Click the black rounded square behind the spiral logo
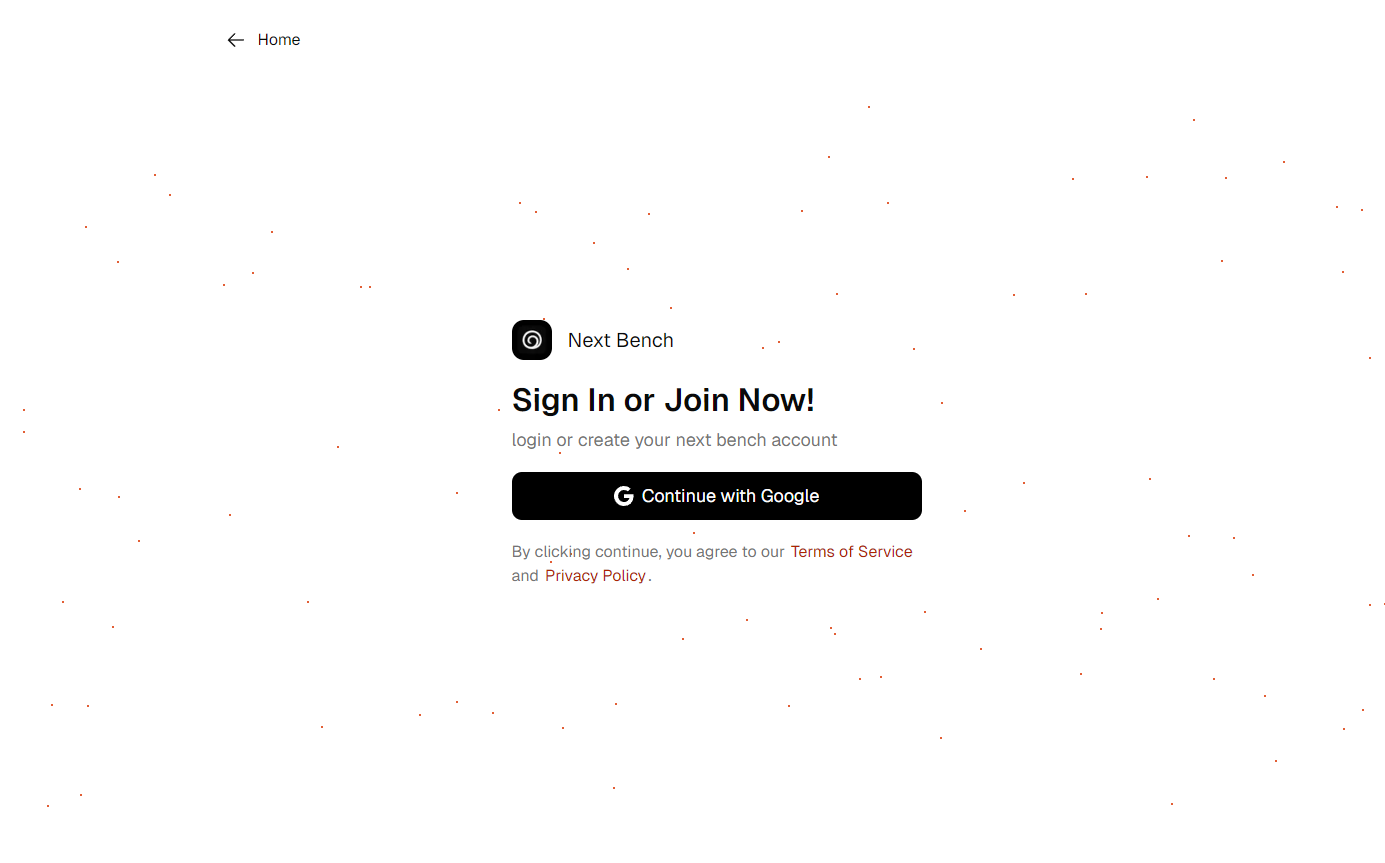1385x863 pixels. pos(532,340)
